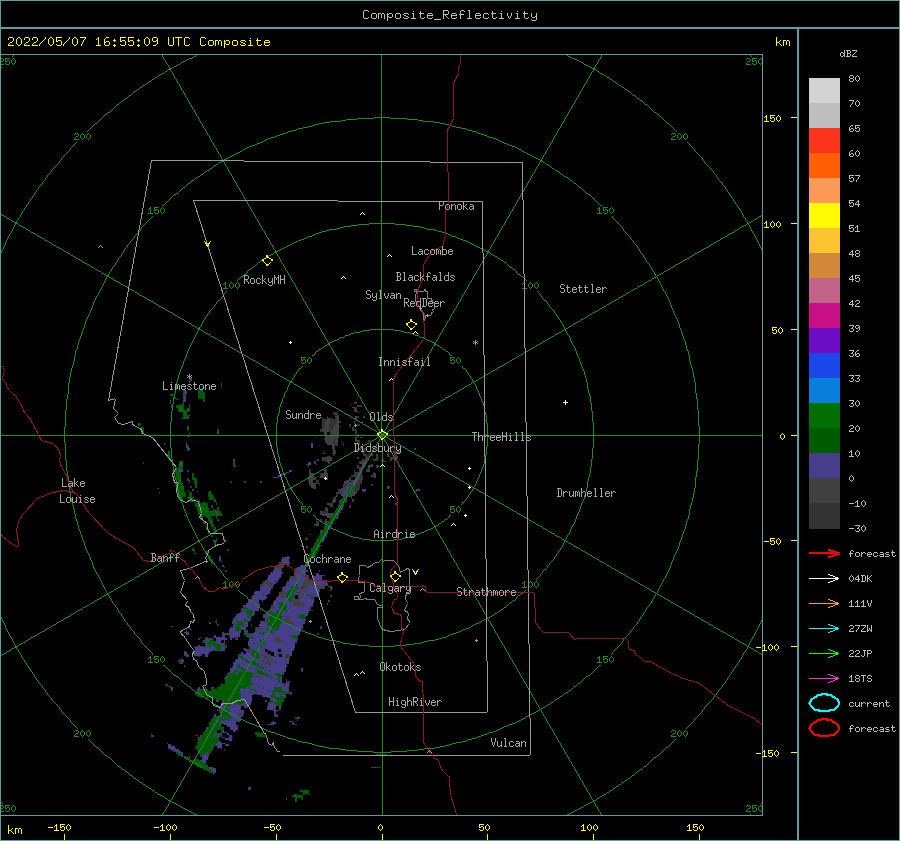900x841 pixels.
Task: Click the white 04DK arrow icon
Action: click(x=824, y=578)
